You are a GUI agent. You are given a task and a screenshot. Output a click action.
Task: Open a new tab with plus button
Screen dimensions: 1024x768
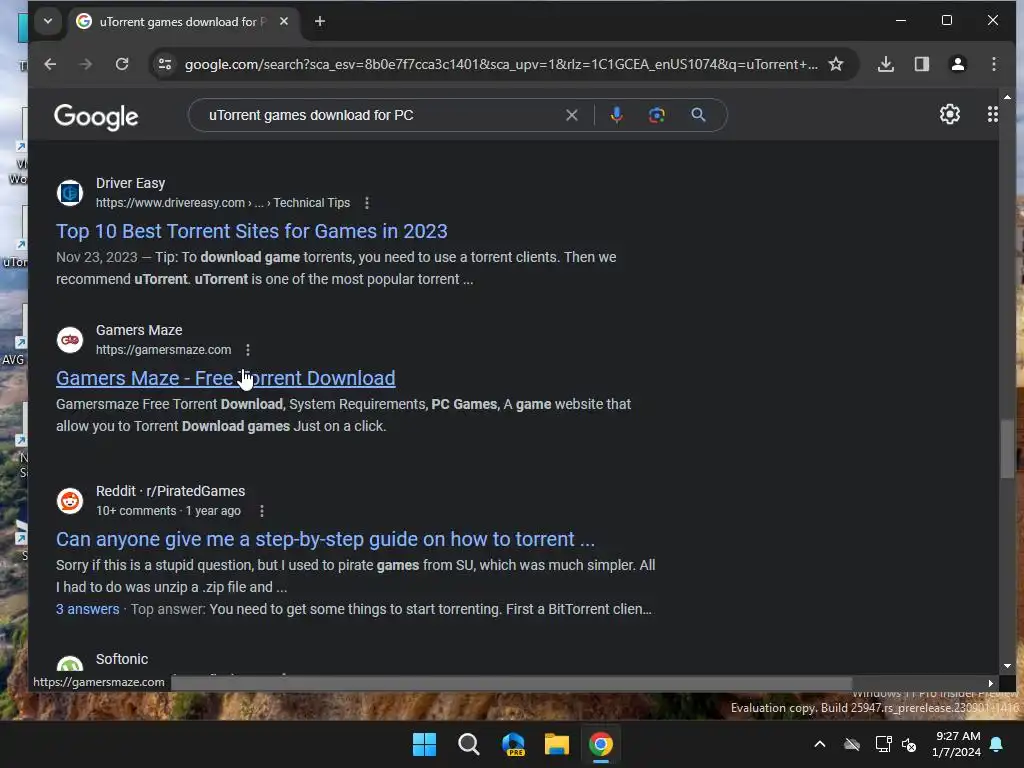320,21
